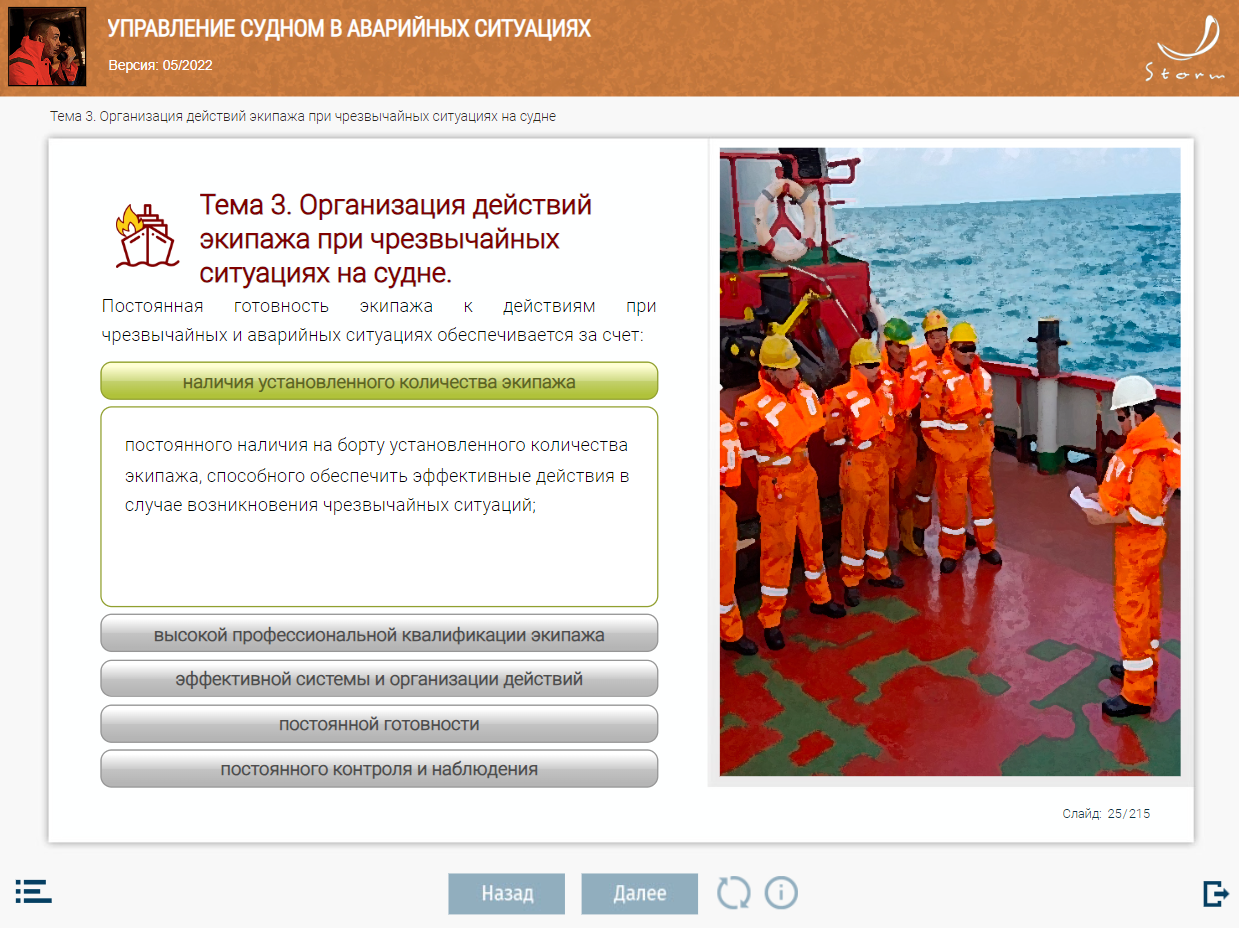This screenshot has width=1239, height=928.
Task: Expand "высокой профессиональной квалификации экипажа" section
Action: coord(379,634)
